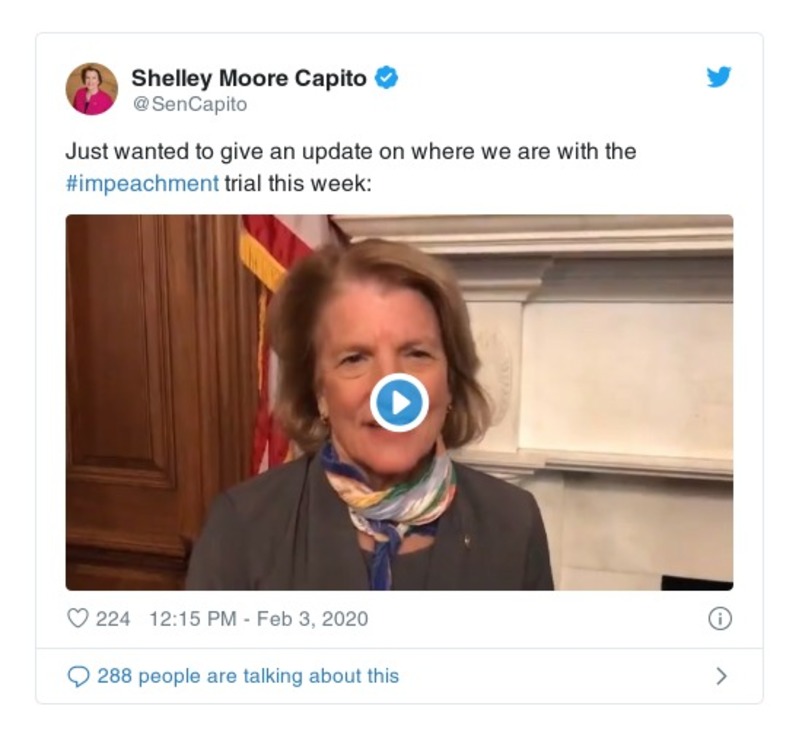Open the #impeachment hashtag
Viewport: 799px width, 741px height.
pyautogui.click(x=142, y=183)
